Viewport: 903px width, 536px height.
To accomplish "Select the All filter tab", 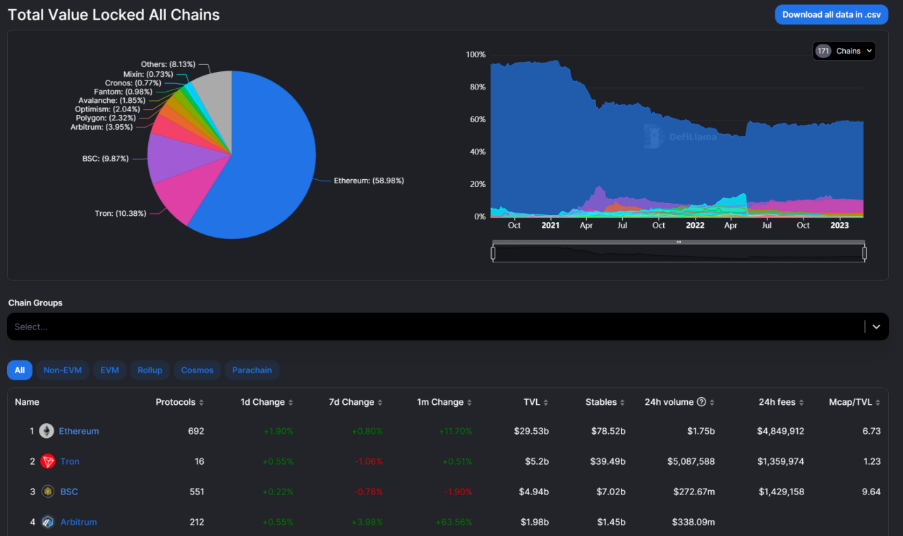I will click(20, 370).
